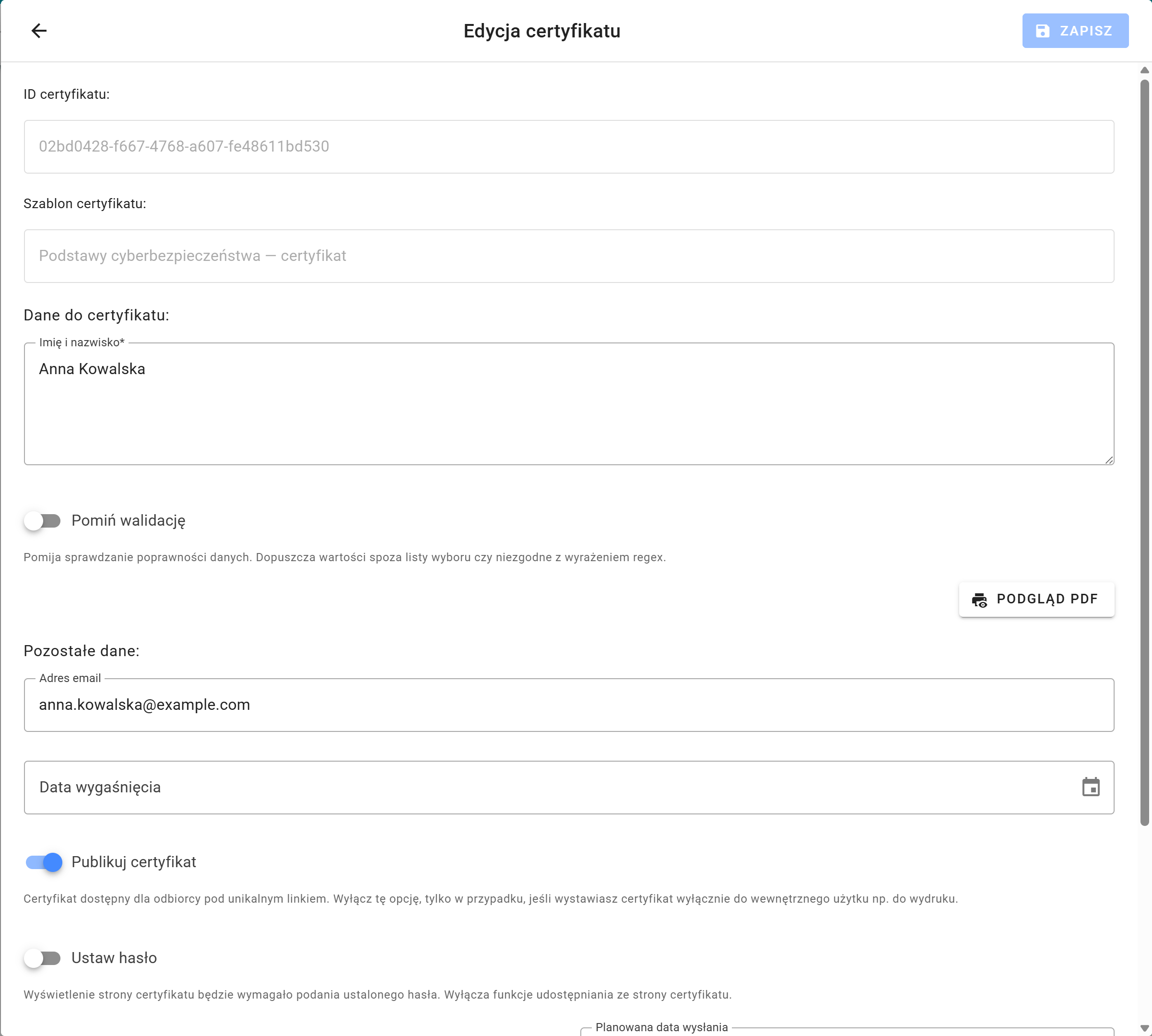
Task: Click the Imię i nazwisko resize handle
Action: (x=1109, y=459)
